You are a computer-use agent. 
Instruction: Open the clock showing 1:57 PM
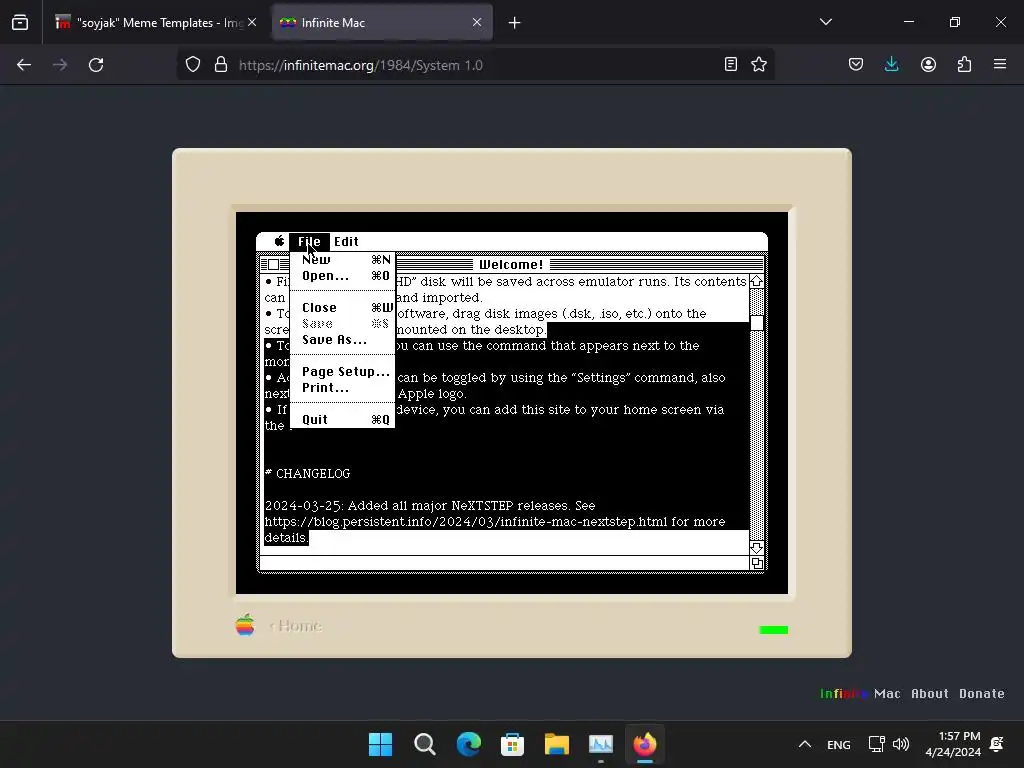(953, 744)
